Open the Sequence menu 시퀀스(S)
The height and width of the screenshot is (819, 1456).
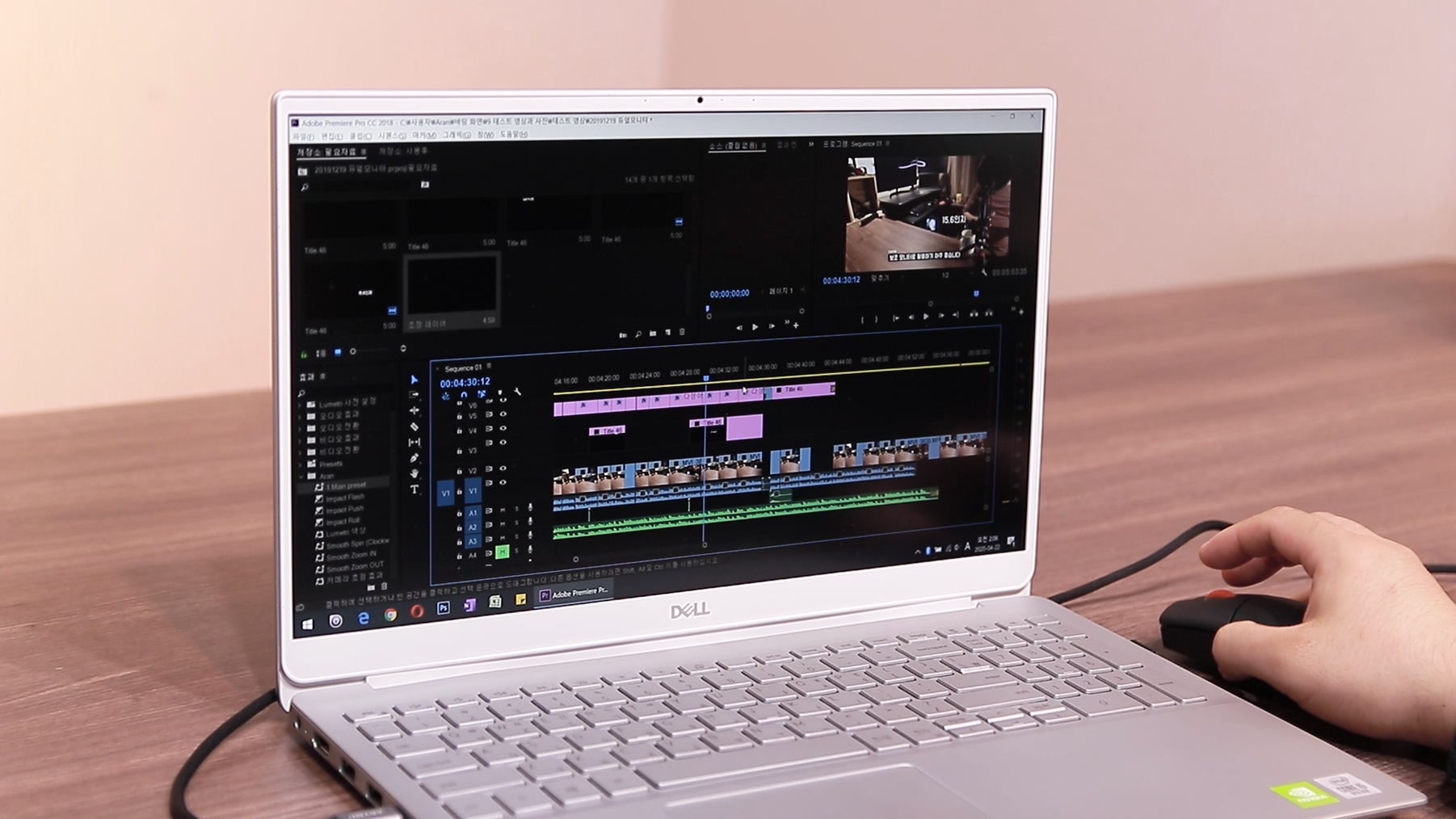(x=393, y=136)
